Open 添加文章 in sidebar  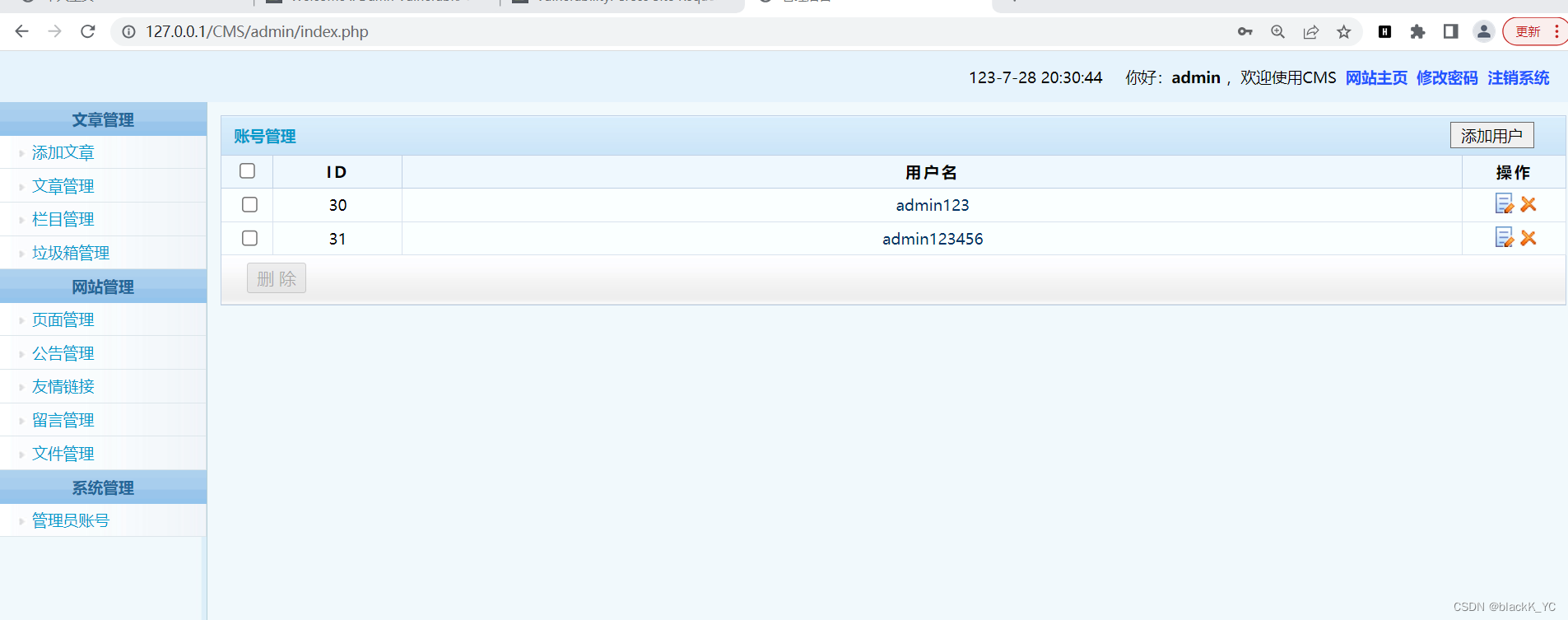pyautogui.click(x=63, y=152)
